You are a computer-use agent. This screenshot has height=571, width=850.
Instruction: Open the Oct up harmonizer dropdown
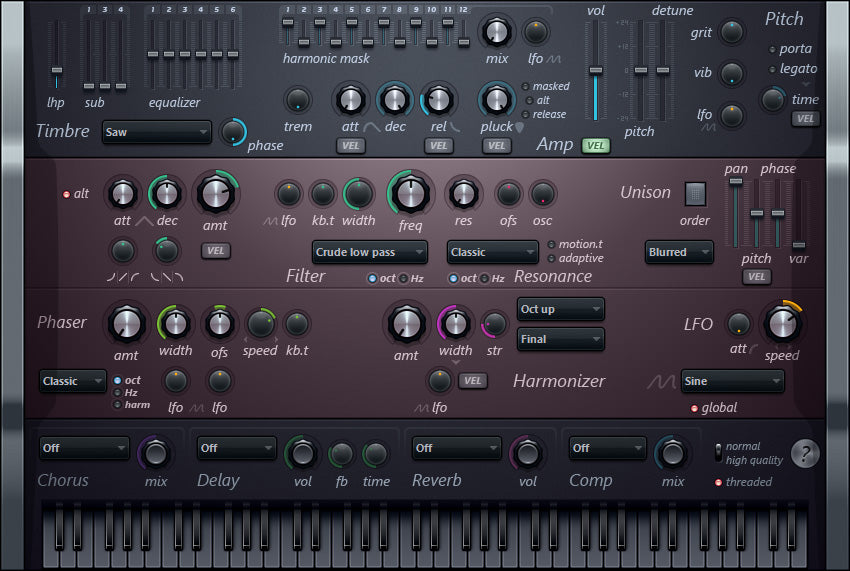coord(560,309)
